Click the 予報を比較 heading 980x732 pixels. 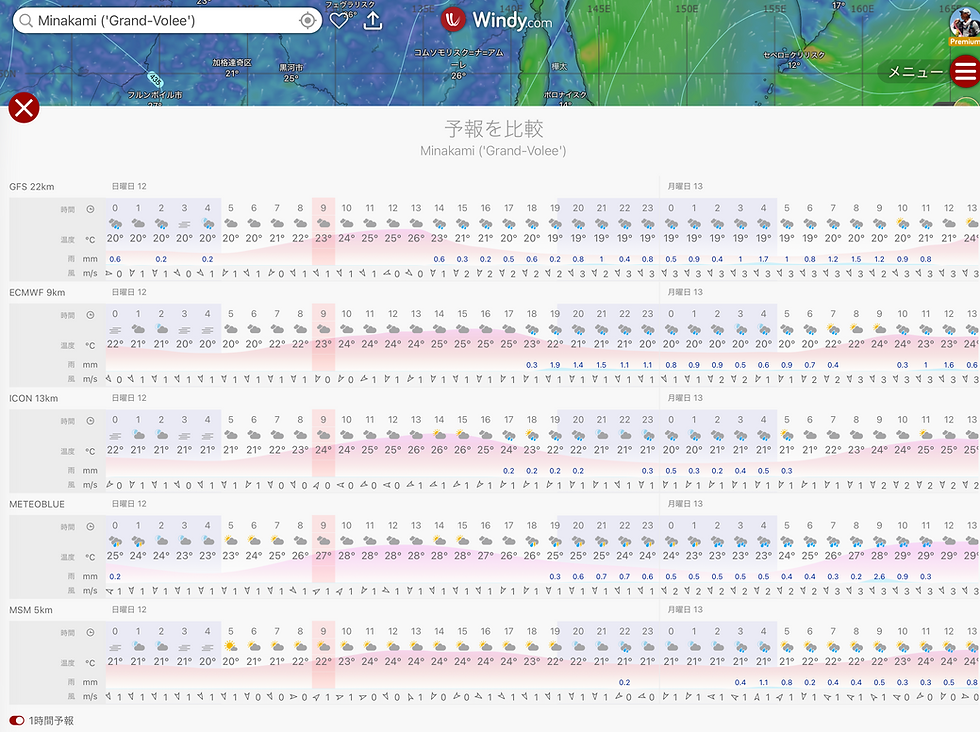[x=493, y=129]
